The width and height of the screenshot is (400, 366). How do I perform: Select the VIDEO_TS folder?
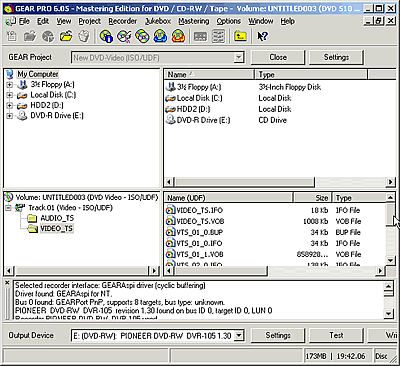point(56,229)
